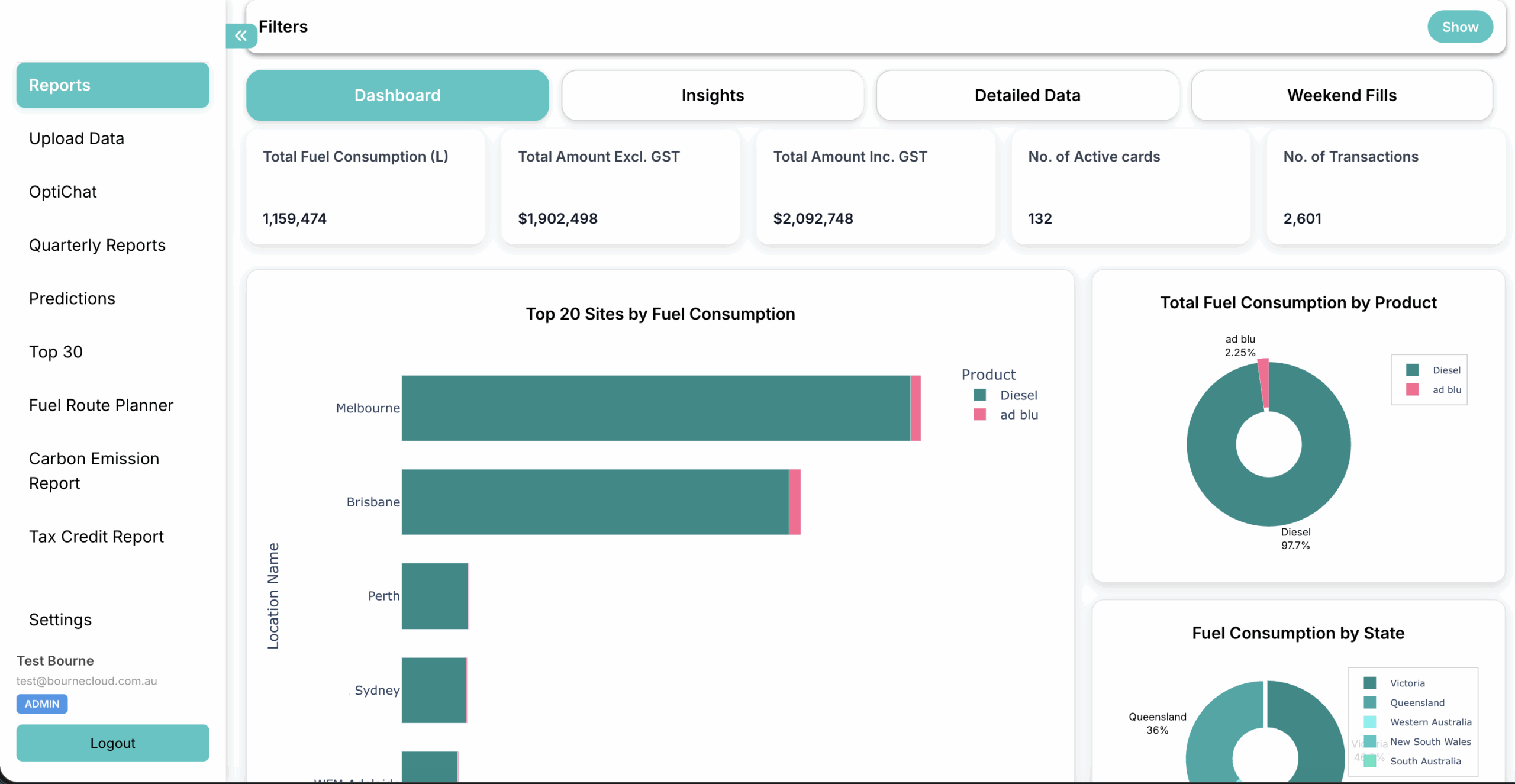Click the Melbourne diesel bar
The image size is (1515, 784).
(x=656, y=408)
